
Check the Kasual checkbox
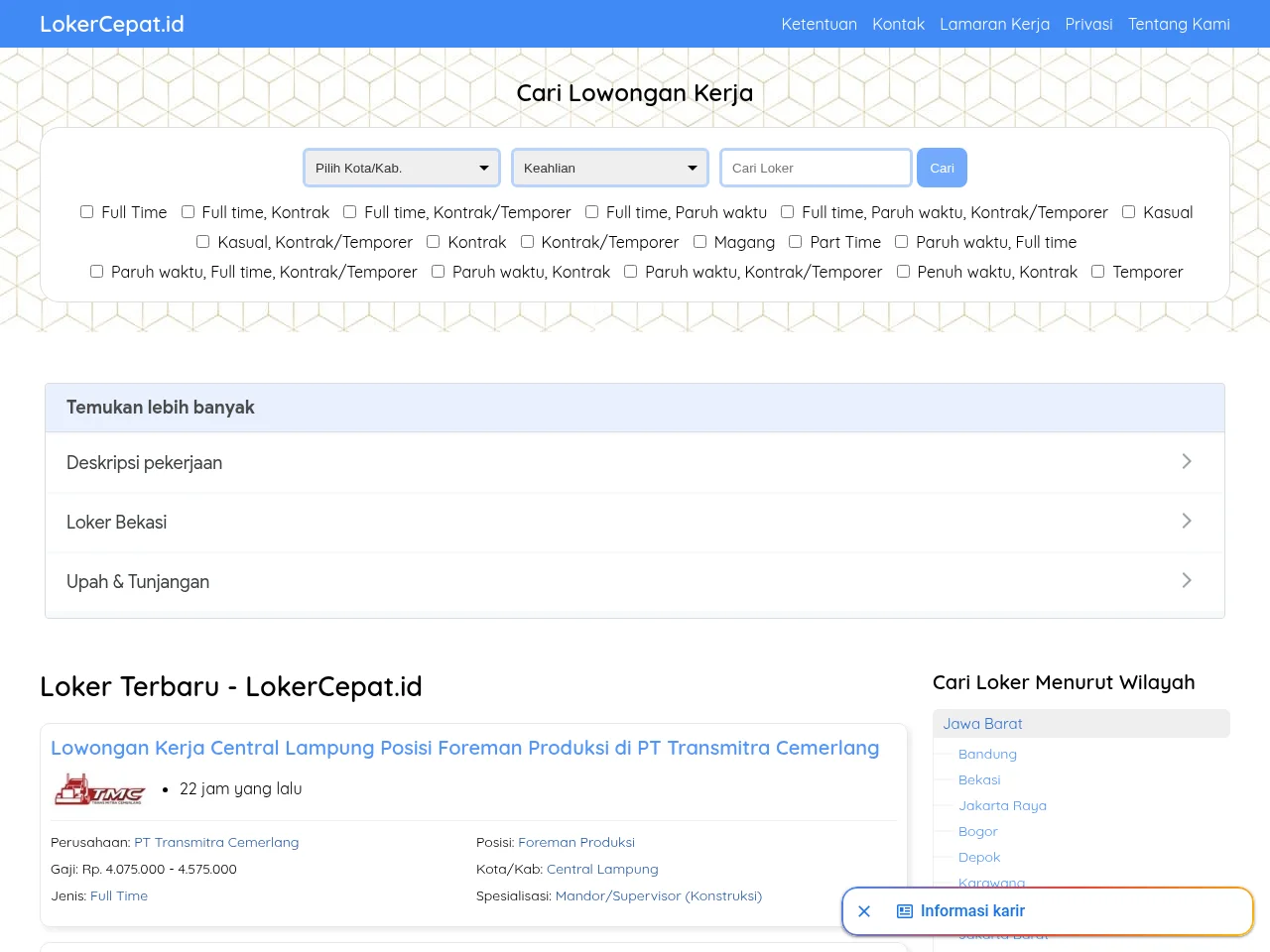[x=1128, y=211]
